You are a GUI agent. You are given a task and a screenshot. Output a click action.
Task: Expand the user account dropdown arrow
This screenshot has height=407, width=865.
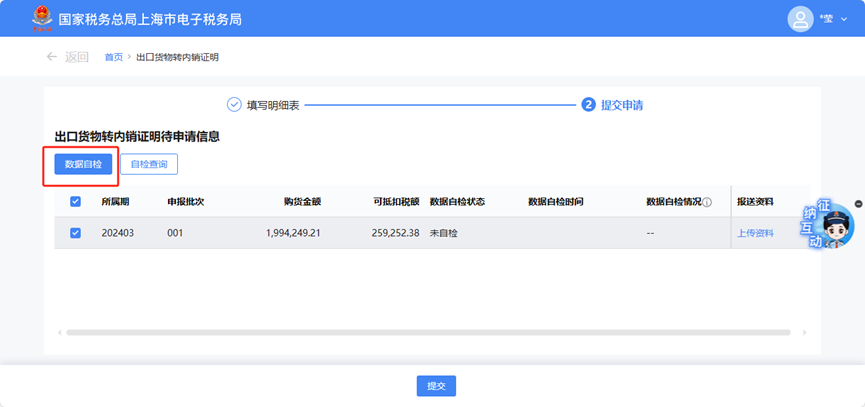(x=843, y=19)
